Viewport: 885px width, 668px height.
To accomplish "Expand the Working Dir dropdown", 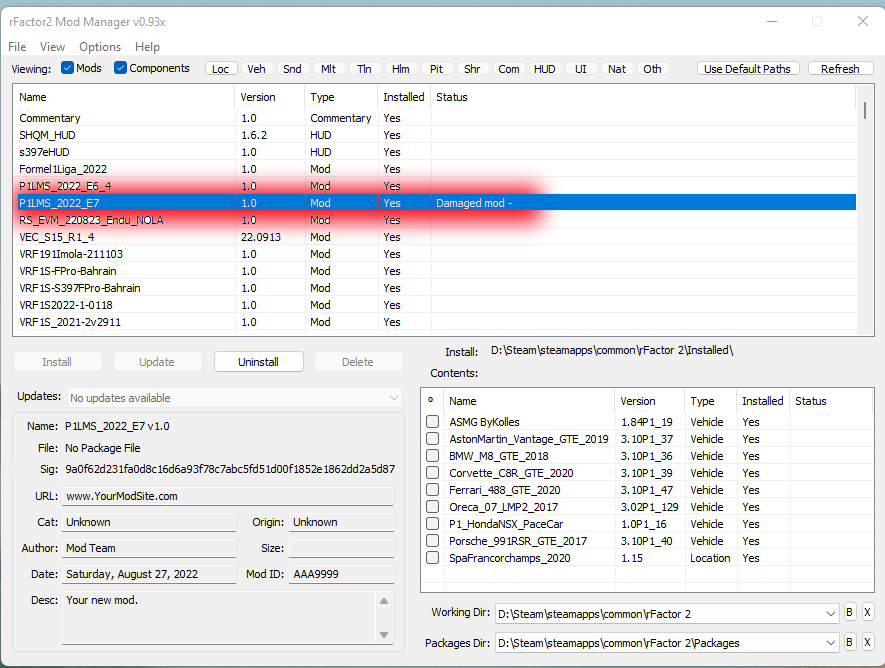I will pyautogui.click(x=831, y=613).
